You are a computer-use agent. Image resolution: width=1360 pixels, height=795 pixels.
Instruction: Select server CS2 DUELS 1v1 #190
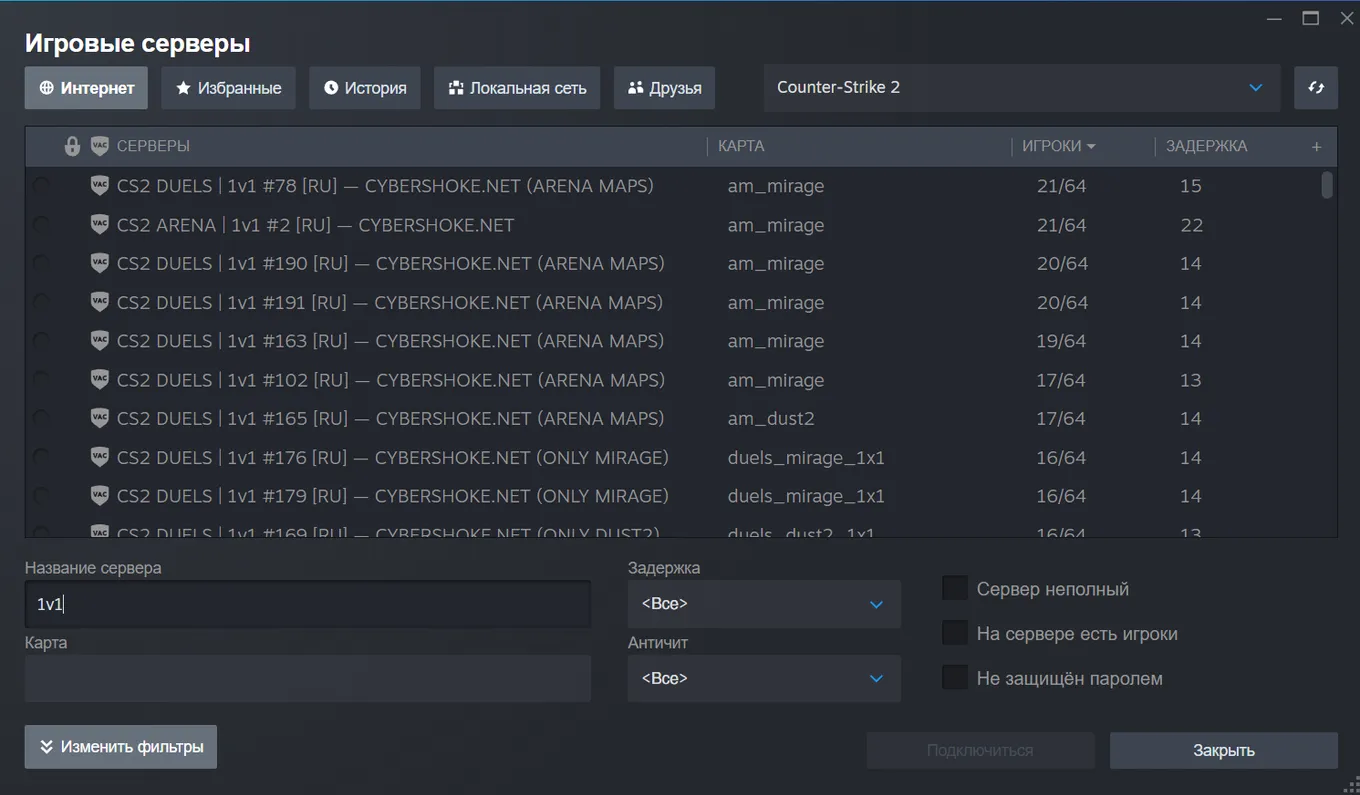(680, 263)
